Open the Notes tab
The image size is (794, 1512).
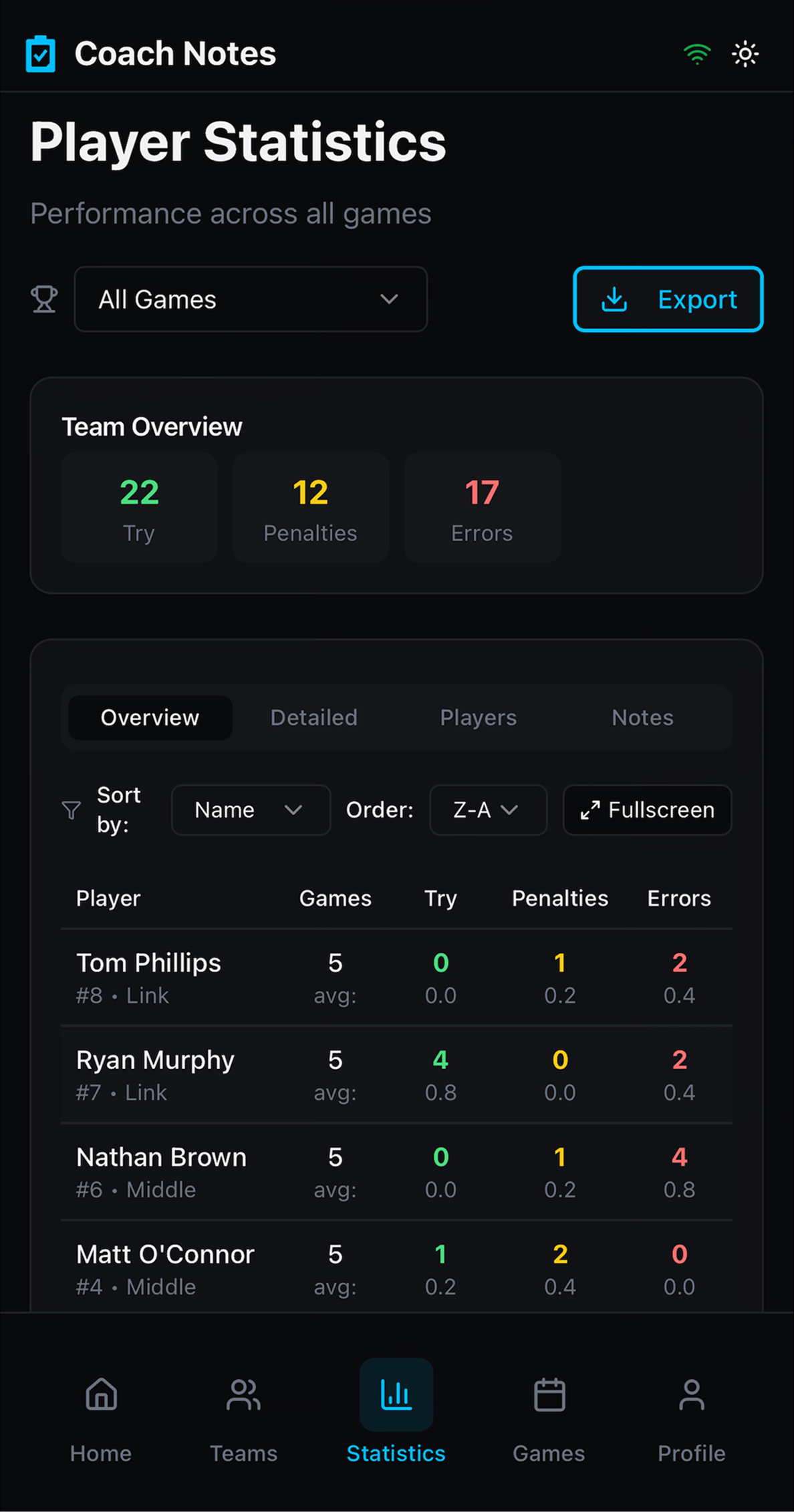pyautogui.click(x=642, y=718)
